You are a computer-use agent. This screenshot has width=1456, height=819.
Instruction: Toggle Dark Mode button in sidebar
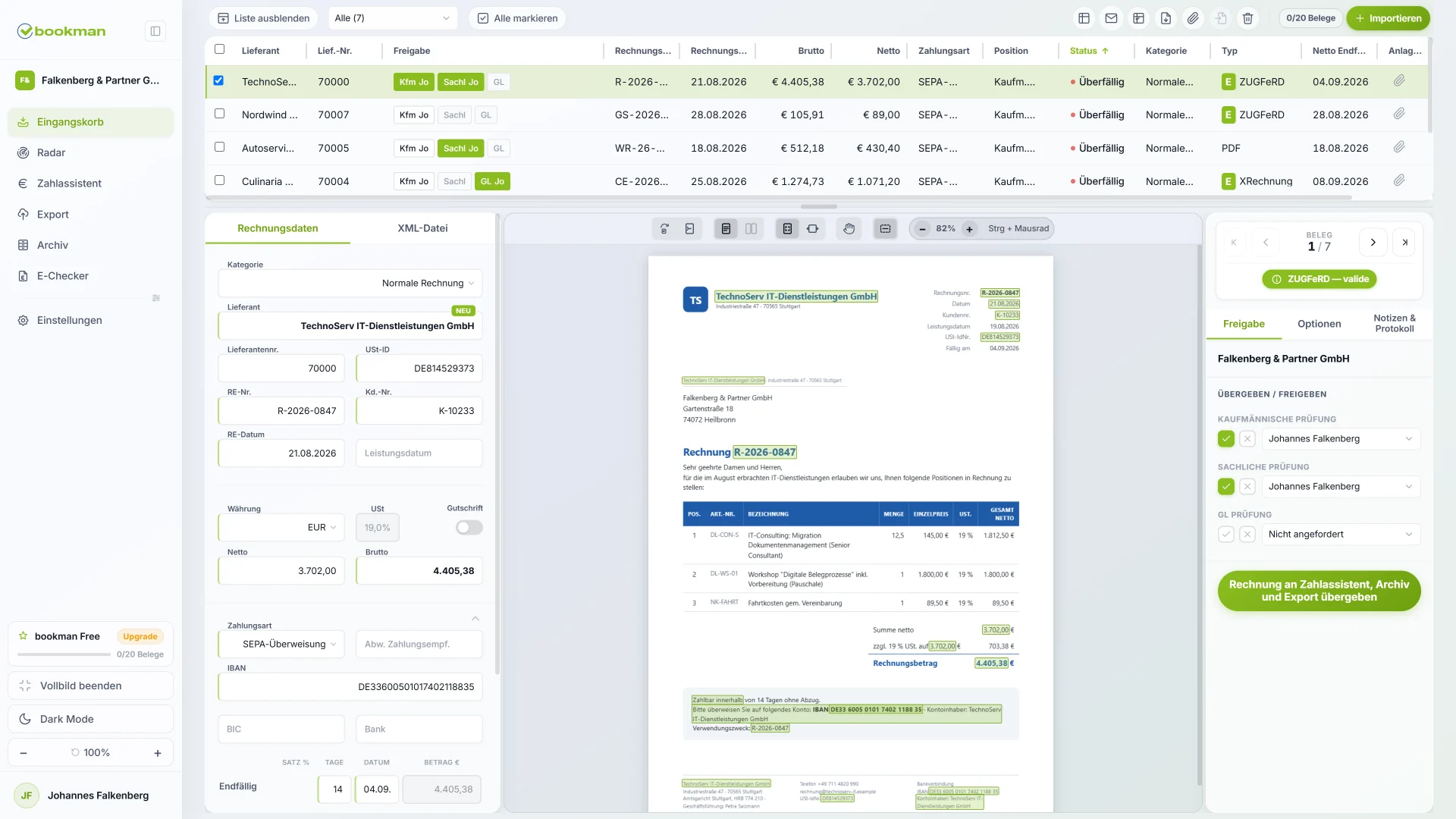[91, 720]
